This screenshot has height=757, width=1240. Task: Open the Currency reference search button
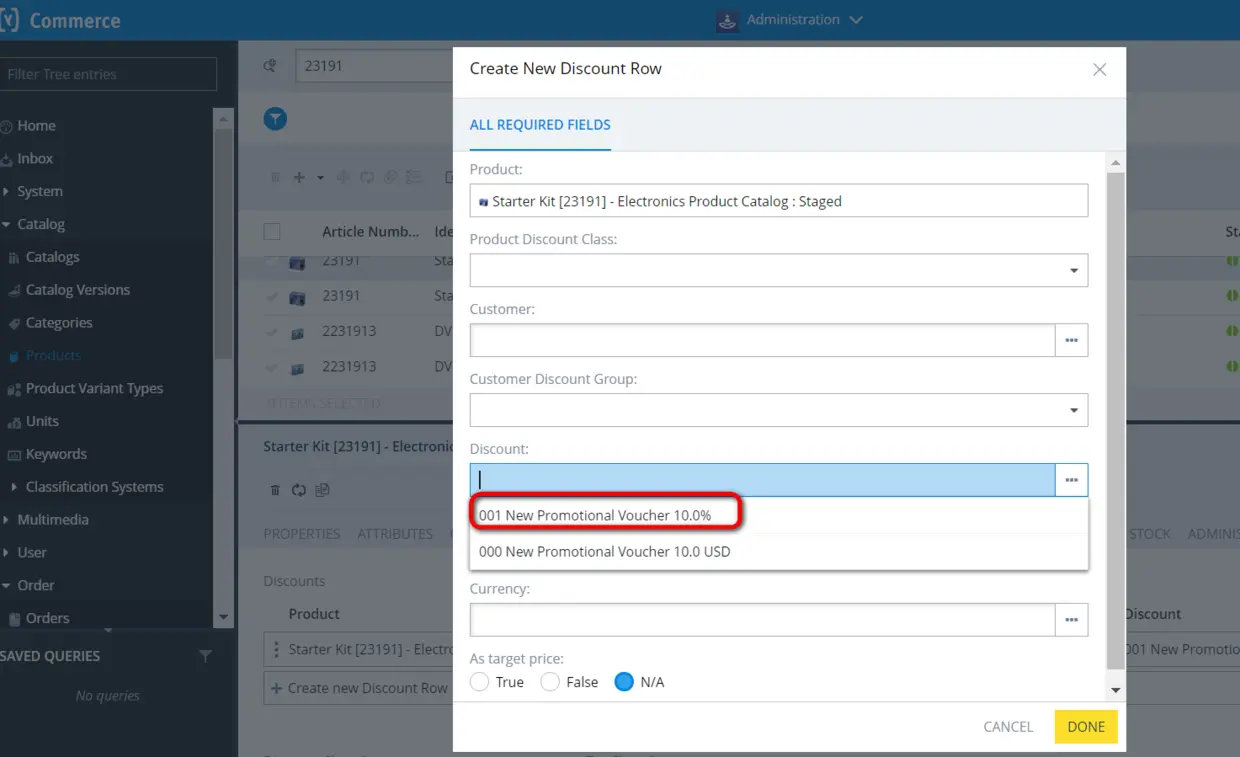1072,620
